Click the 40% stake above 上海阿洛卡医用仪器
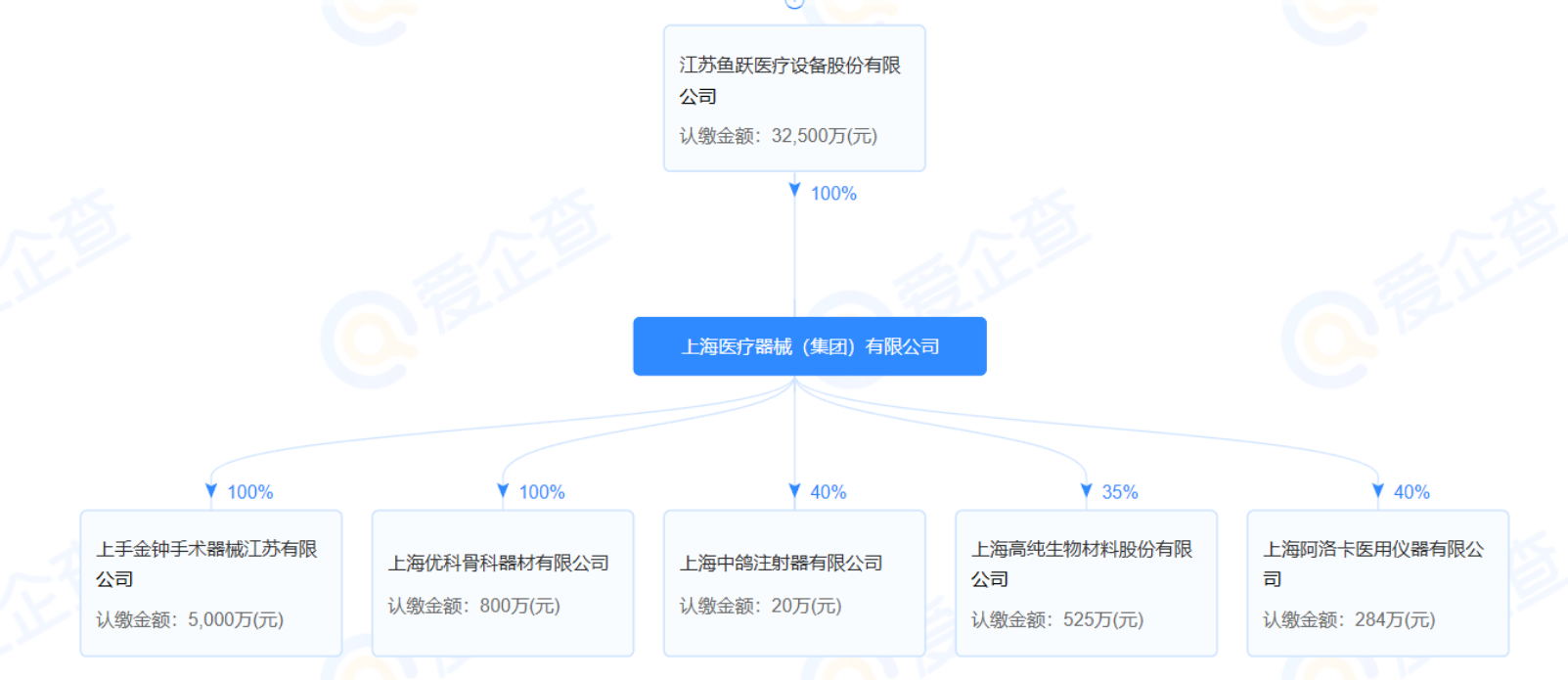The height and width of the screenshot is (680, 1568). pos(1411,492)
